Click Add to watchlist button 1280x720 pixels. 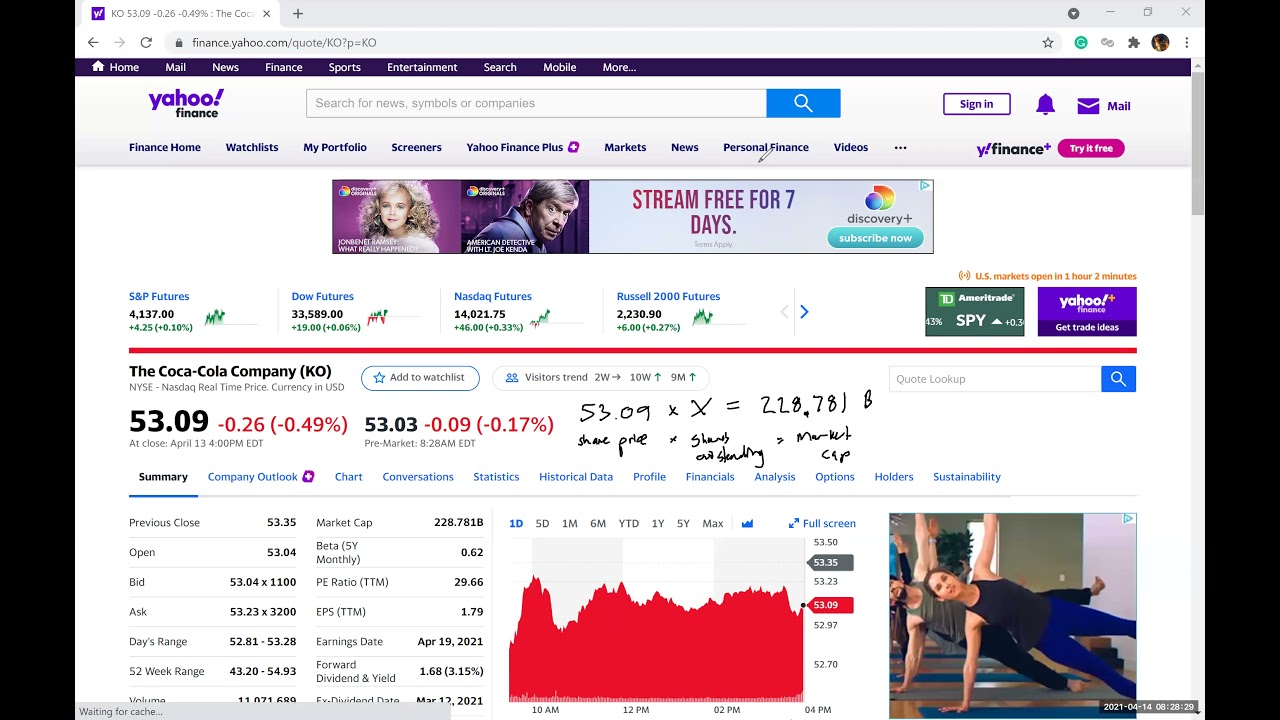(420, 378)
